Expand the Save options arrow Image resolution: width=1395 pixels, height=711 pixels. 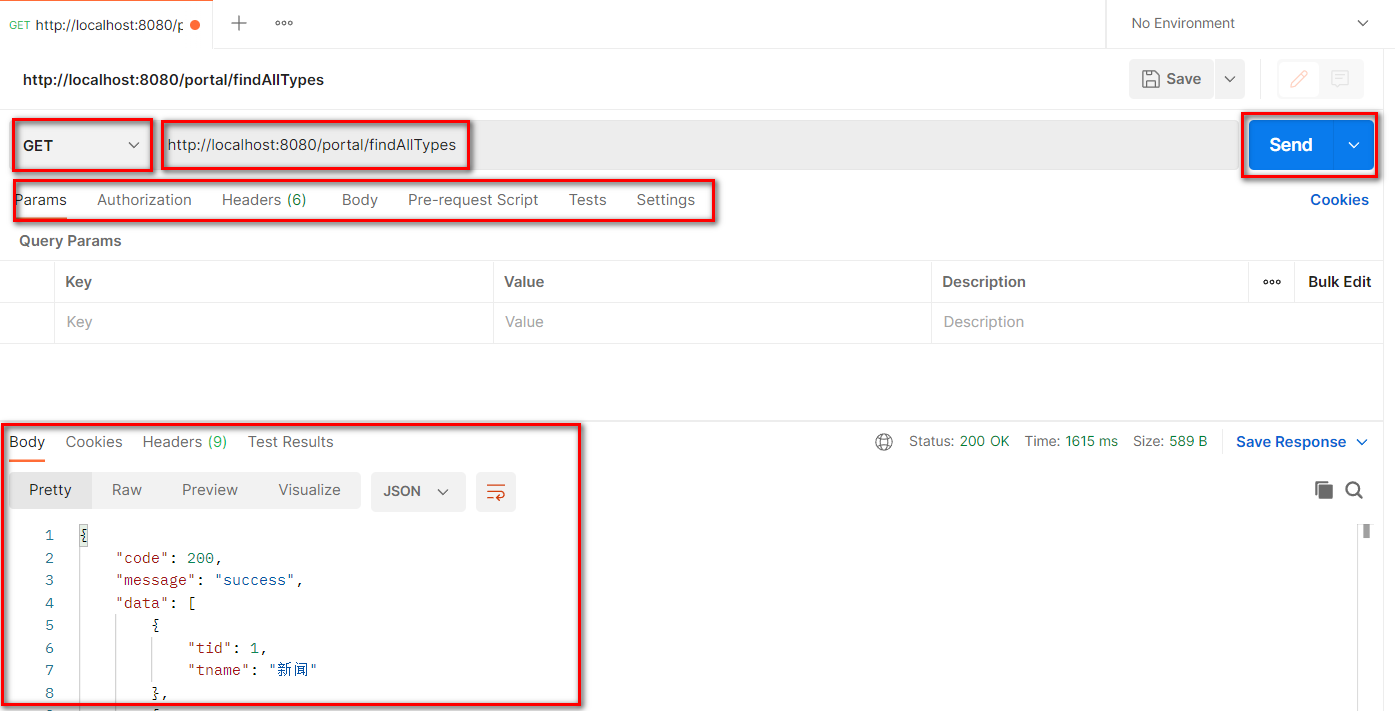click(x=1230, y=79)
